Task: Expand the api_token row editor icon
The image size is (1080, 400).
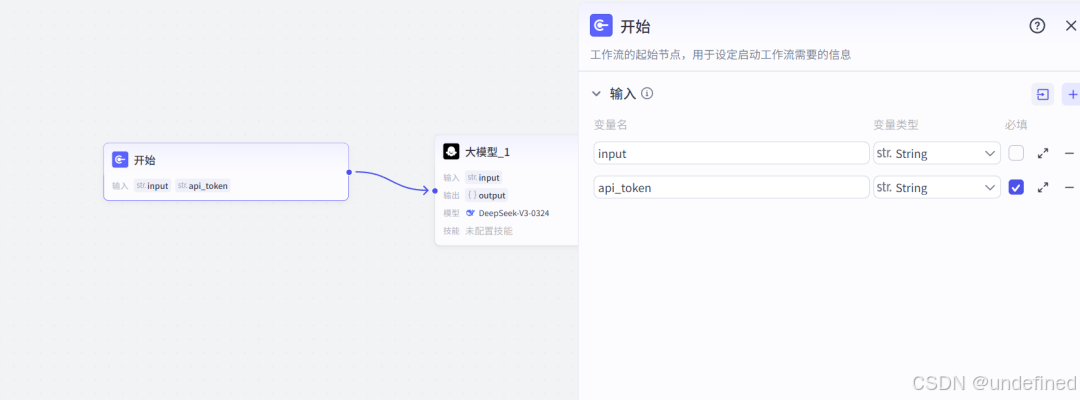Action: pos(1043,187)
